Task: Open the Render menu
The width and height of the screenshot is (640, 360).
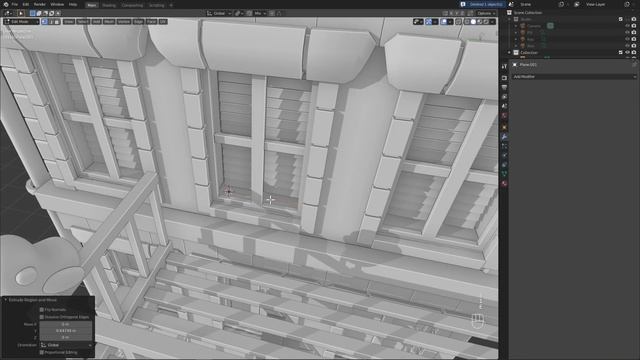Action: pyautogui.click(x=40, y=4)
